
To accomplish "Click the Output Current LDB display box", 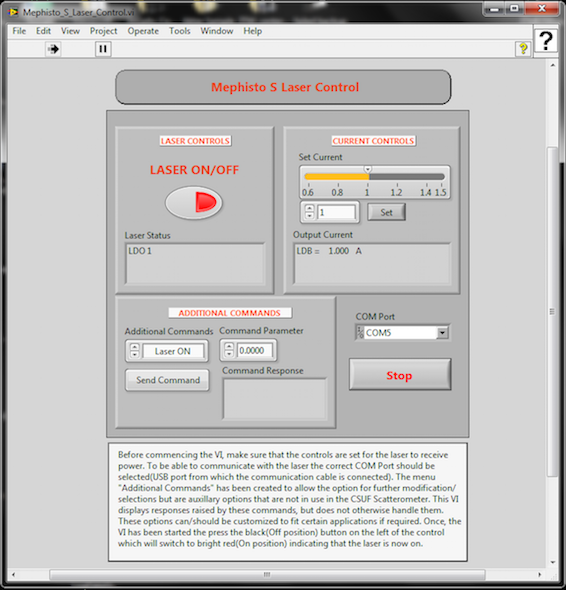I will click(x=372, y=263).
